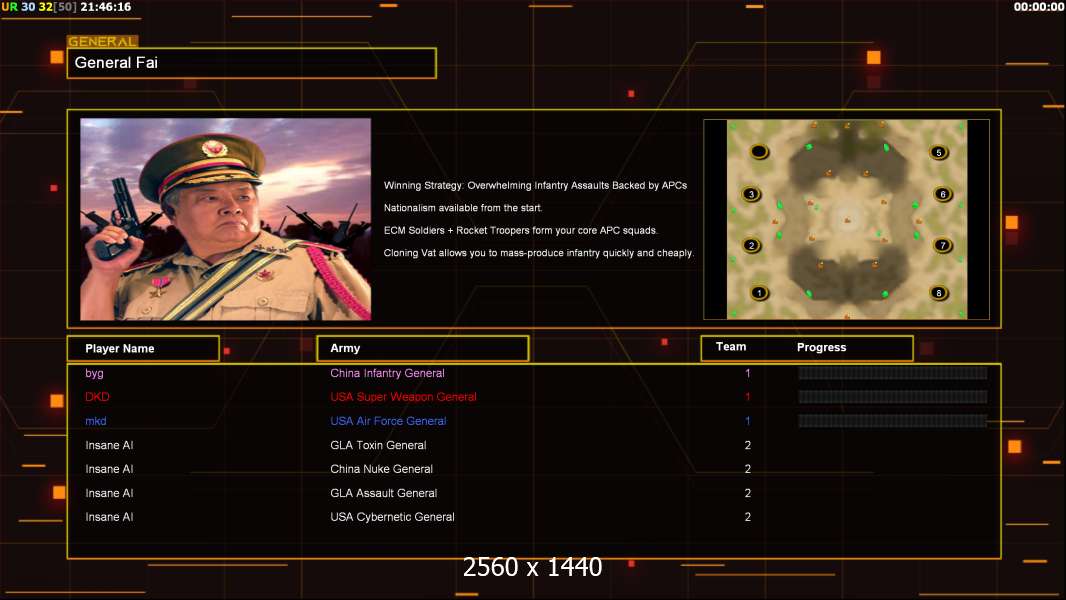Viewport: 1066px width, 600px height.
Task: Click the General Fai name field
Action: 252,63
